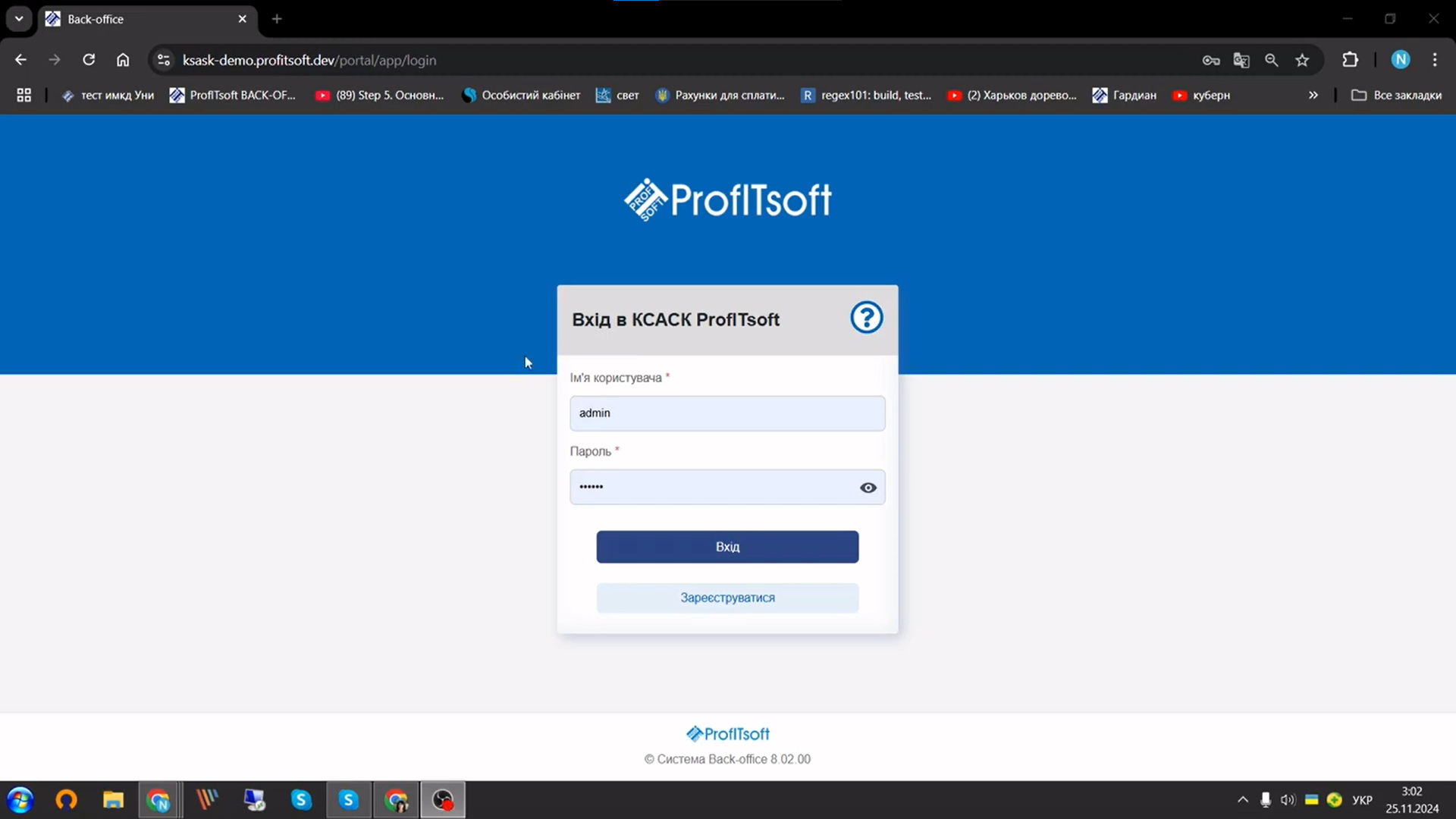
Task: Open the highlighted Skype taskbar icon
Action: pyautogui.click(x=349, y=800)
